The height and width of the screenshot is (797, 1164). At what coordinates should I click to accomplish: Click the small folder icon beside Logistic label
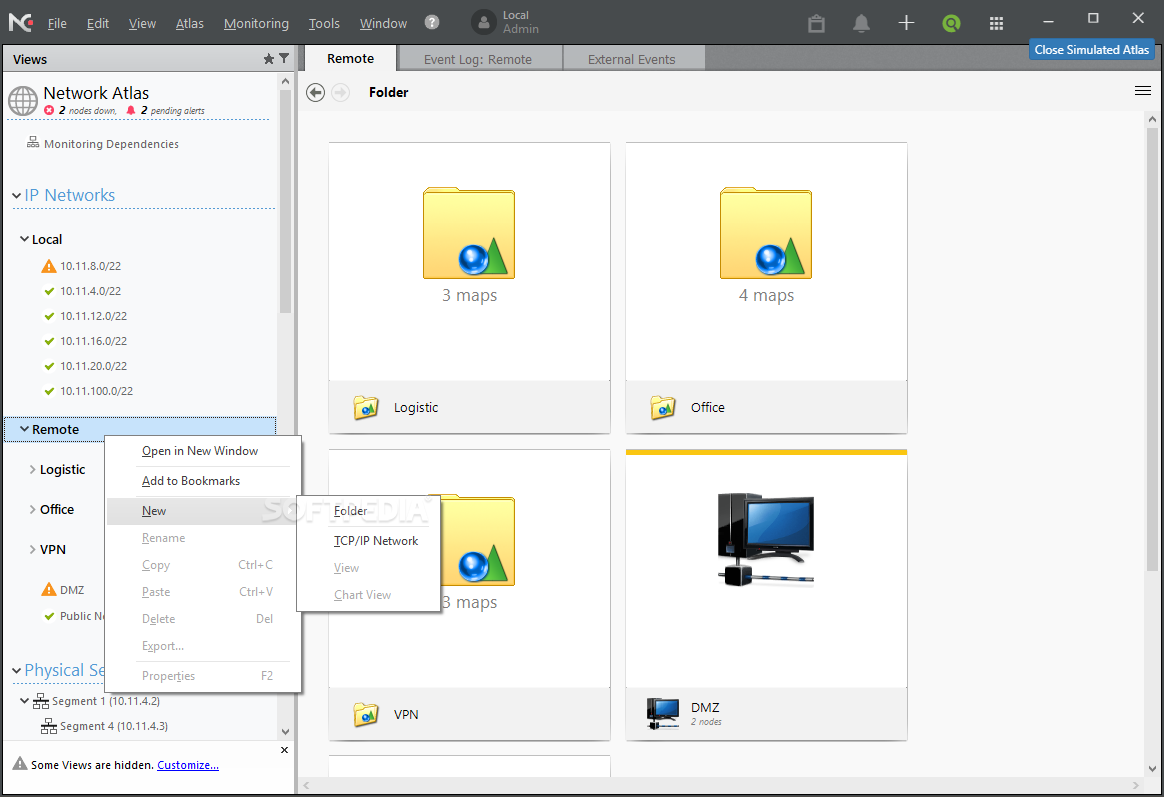365,407
